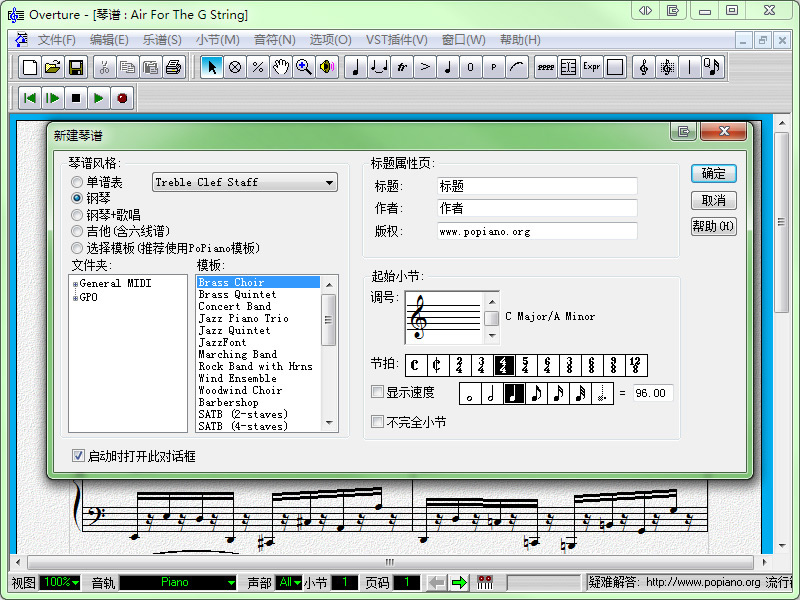The image size is (800, 600).
Task: Select the hand pan tool
Action: [281, 67]
